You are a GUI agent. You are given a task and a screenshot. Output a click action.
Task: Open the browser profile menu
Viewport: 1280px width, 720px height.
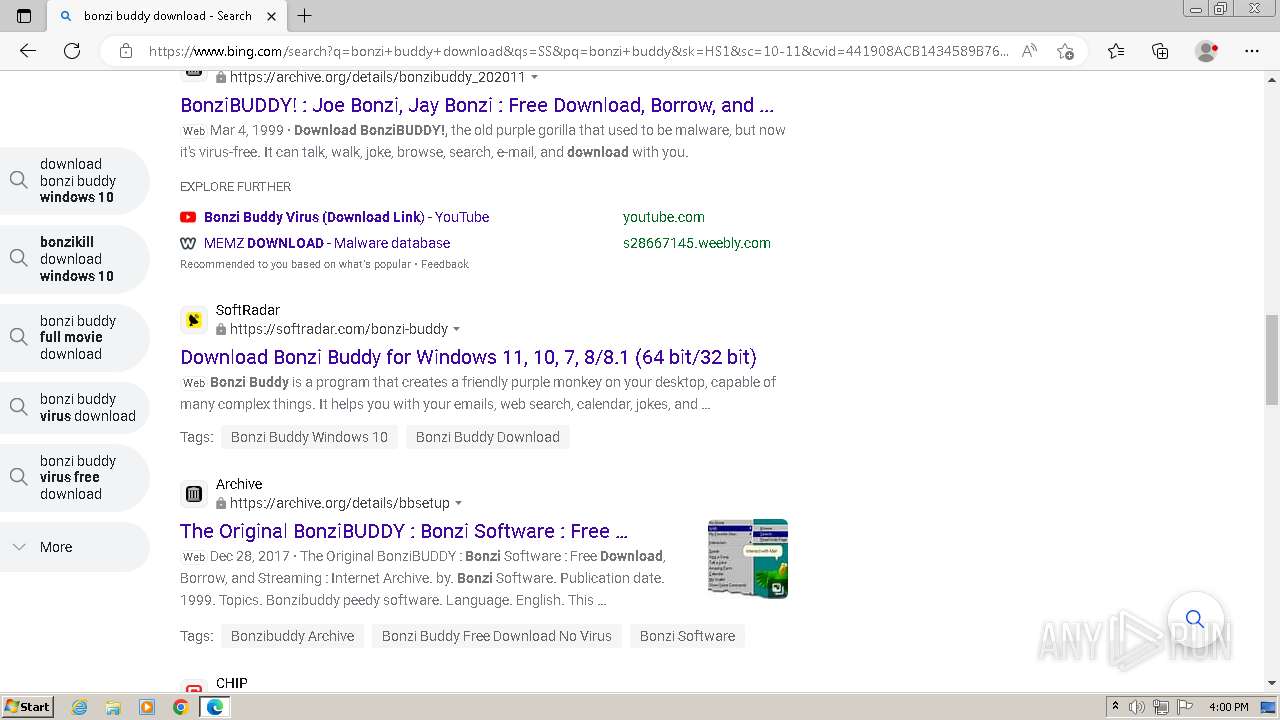(x=1207, y=51)
